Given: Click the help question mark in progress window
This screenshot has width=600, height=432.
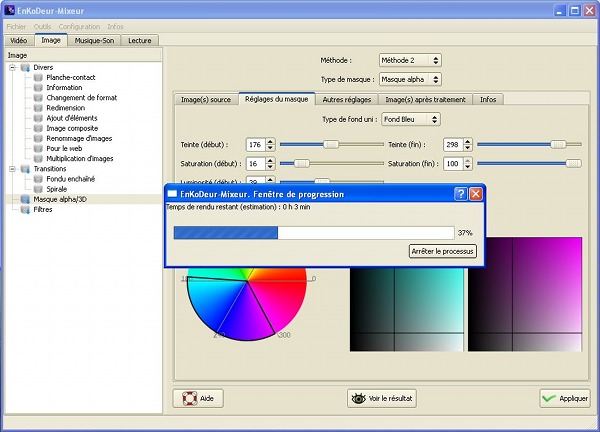Looking at the screenshot, I should (461, 194).
